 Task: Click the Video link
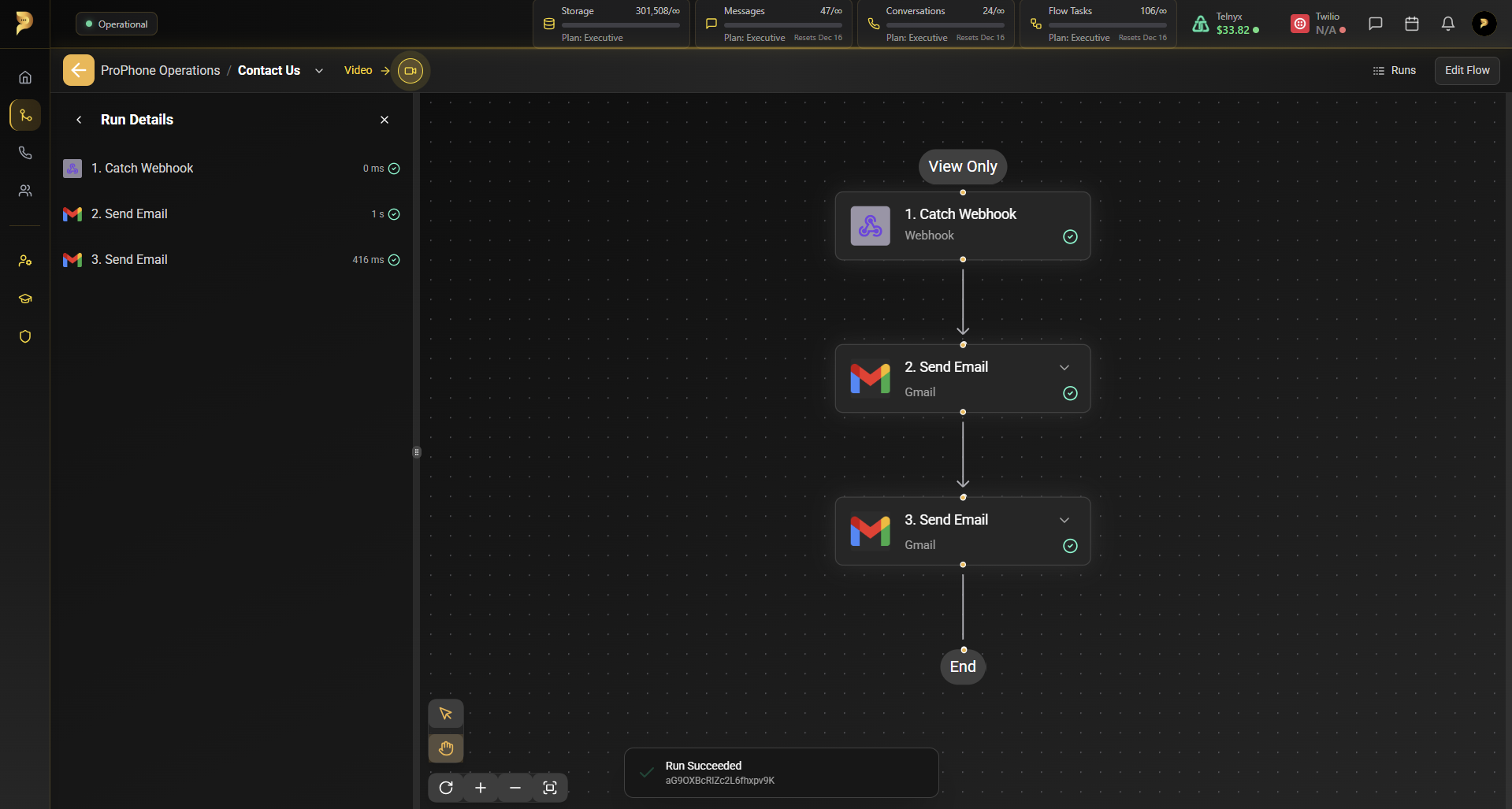pos(358,71)
